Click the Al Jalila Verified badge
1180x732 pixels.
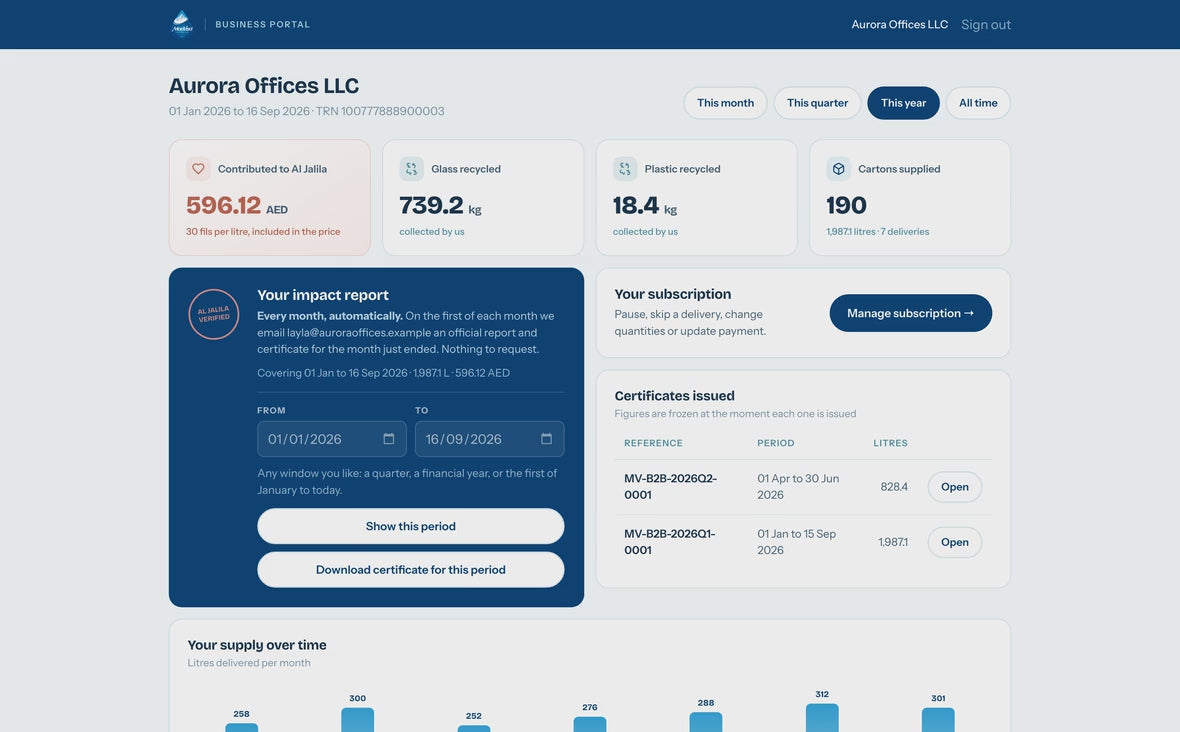214,314
